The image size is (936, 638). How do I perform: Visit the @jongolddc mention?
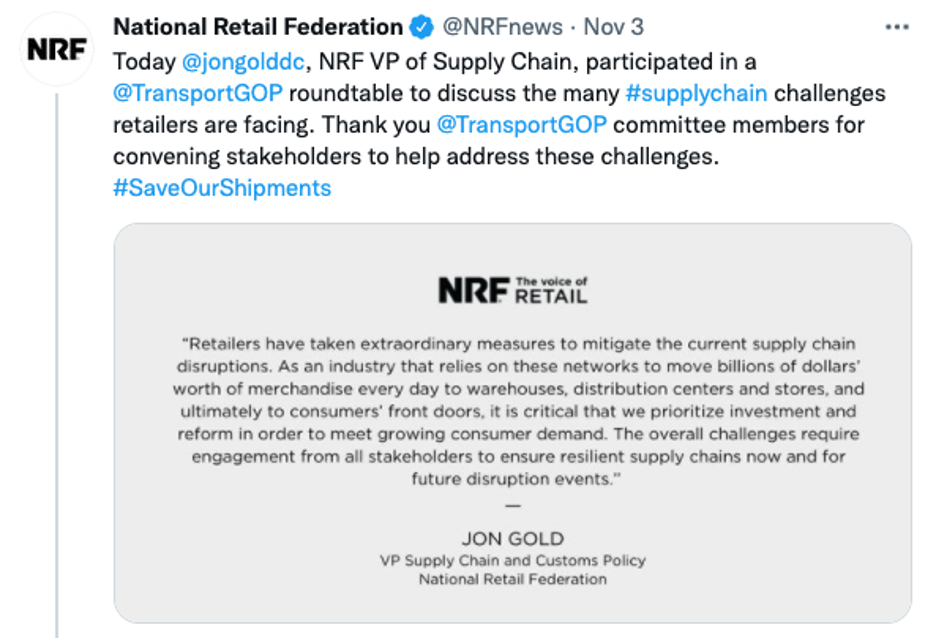(x=243, y=62)
